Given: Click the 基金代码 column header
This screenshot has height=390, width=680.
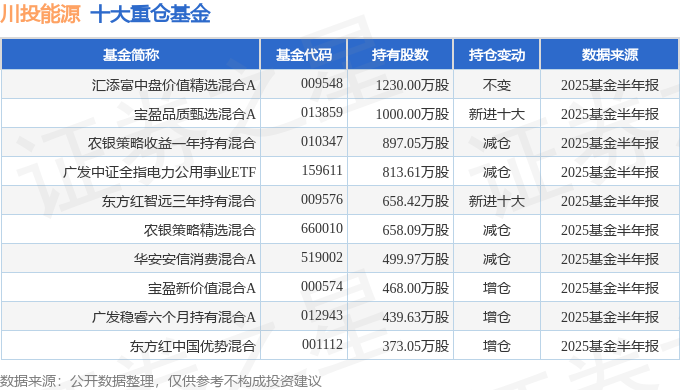Looking at the screenshot, I should (x=304, y=55).
